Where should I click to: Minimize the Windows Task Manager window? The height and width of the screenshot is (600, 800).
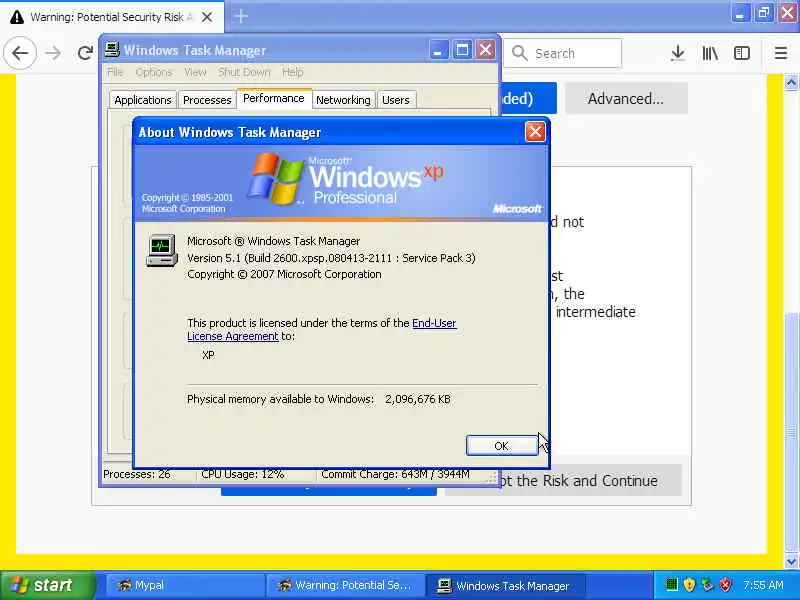pyautogui.click(x=438, y=50)
